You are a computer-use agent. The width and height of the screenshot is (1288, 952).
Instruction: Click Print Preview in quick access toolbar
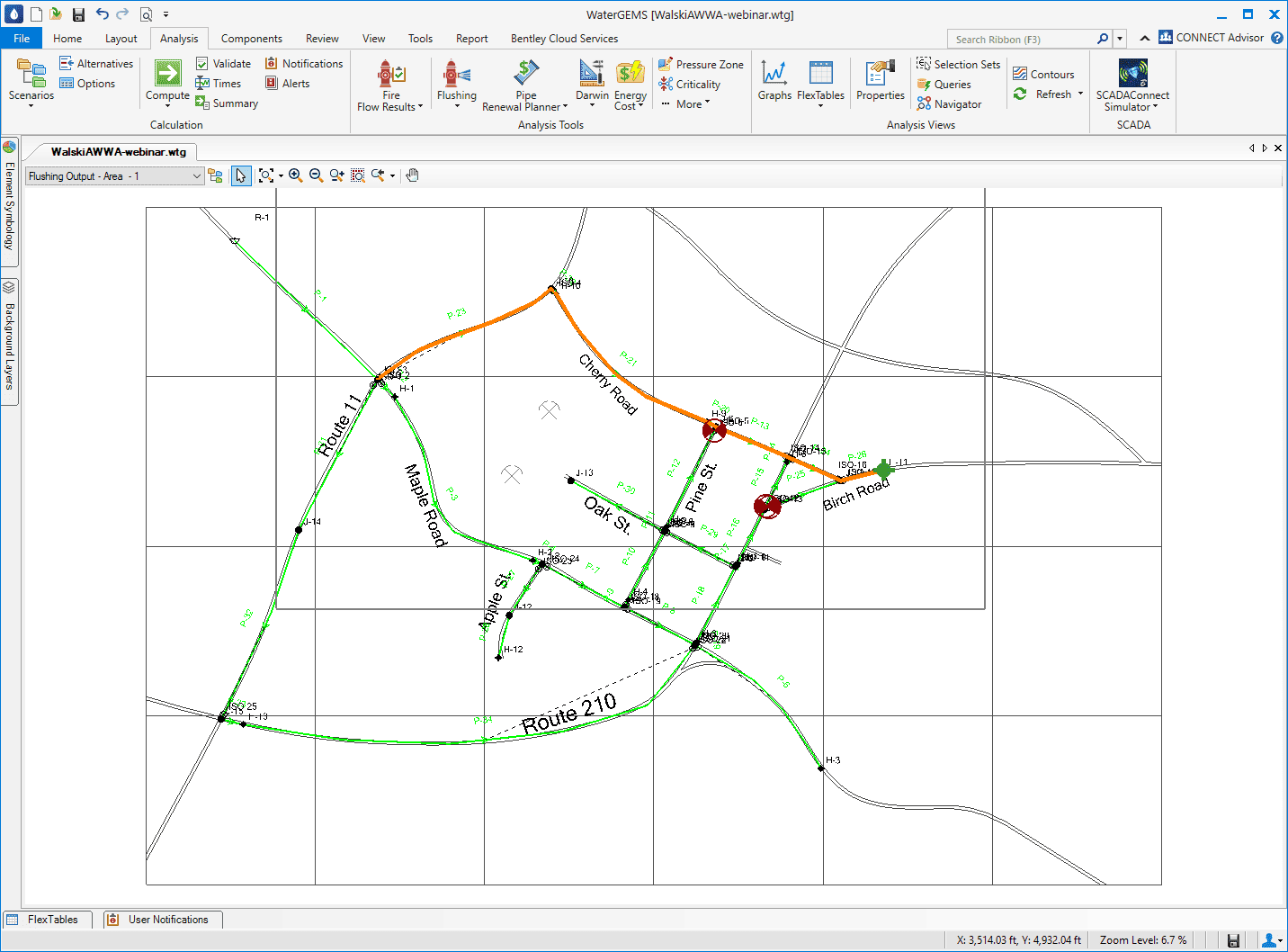click(x=146, y=14)
